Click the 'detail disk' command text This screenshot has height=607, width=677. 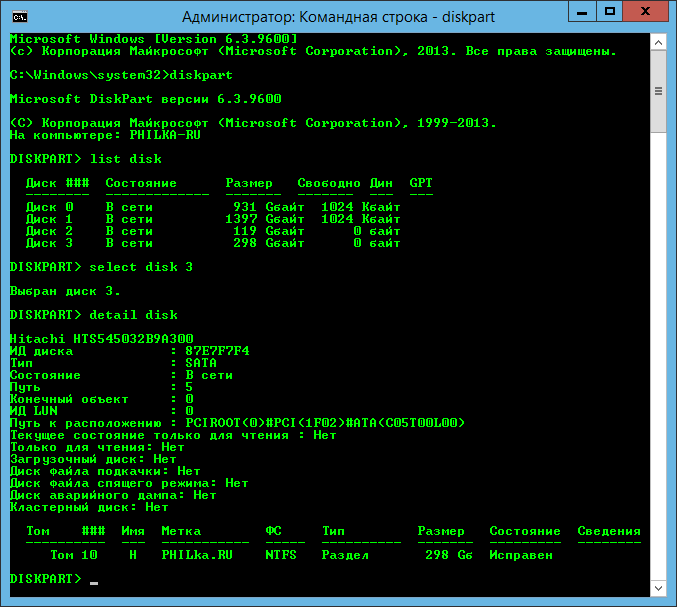click(x=133, y=315)
